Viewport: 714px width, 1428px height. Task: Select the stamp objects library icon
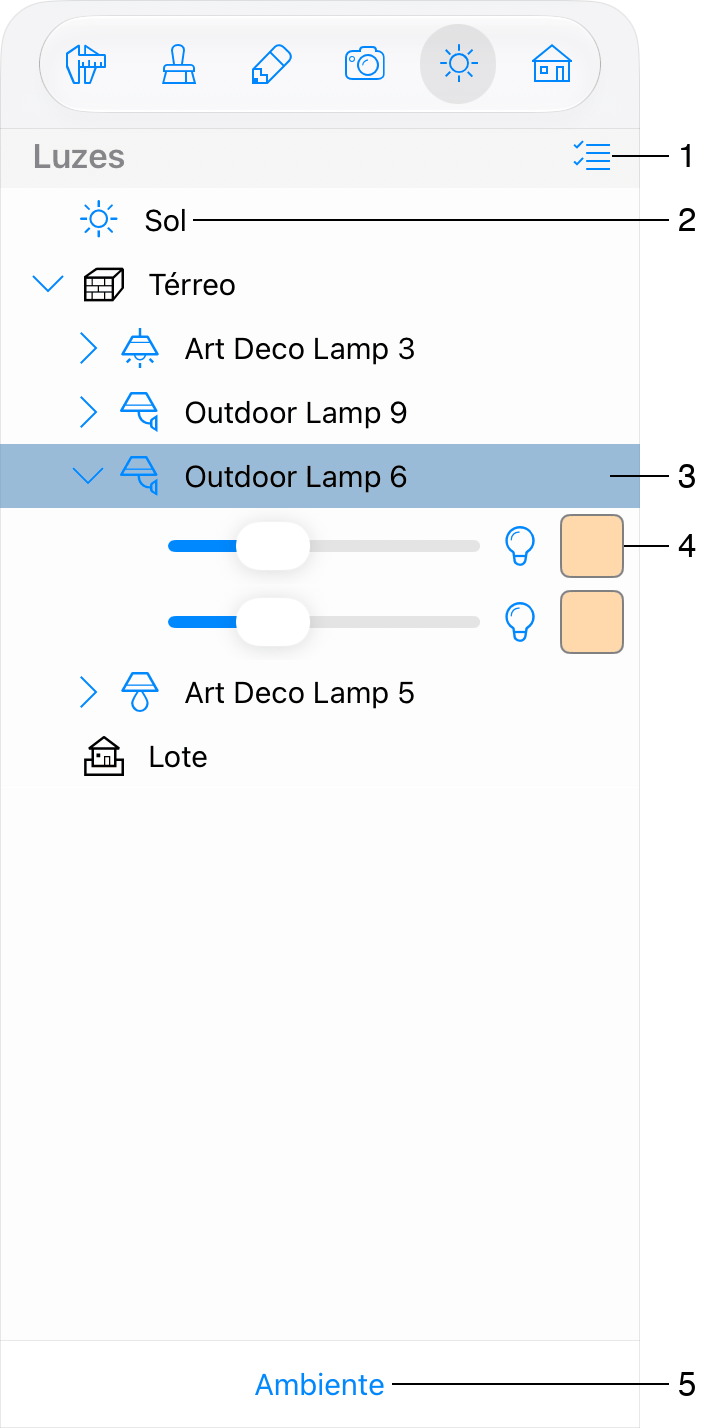(179, 65)
